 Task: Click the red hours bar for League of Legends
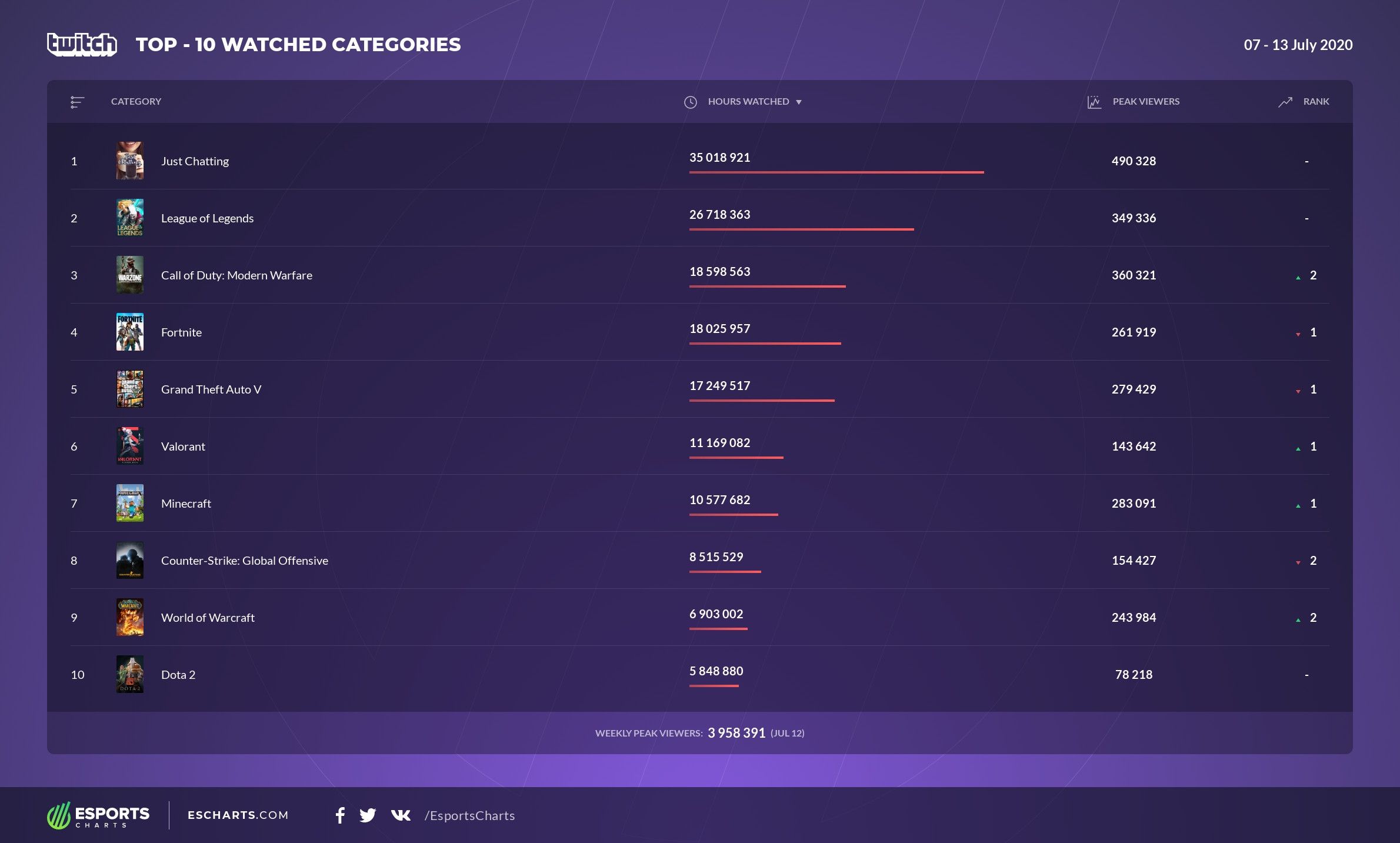(x=802, y=229)
